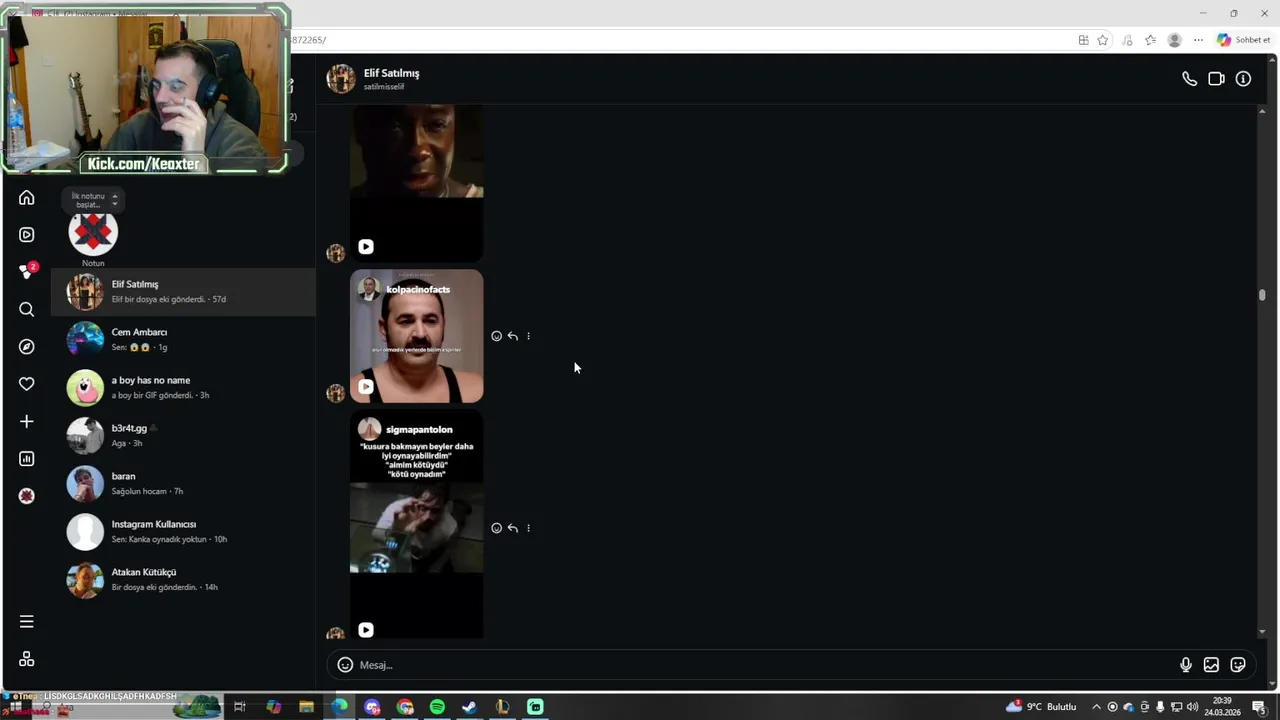Open profile avatar in the left sidebar
Screen dimensions: 1280x720
pos(27,496)
